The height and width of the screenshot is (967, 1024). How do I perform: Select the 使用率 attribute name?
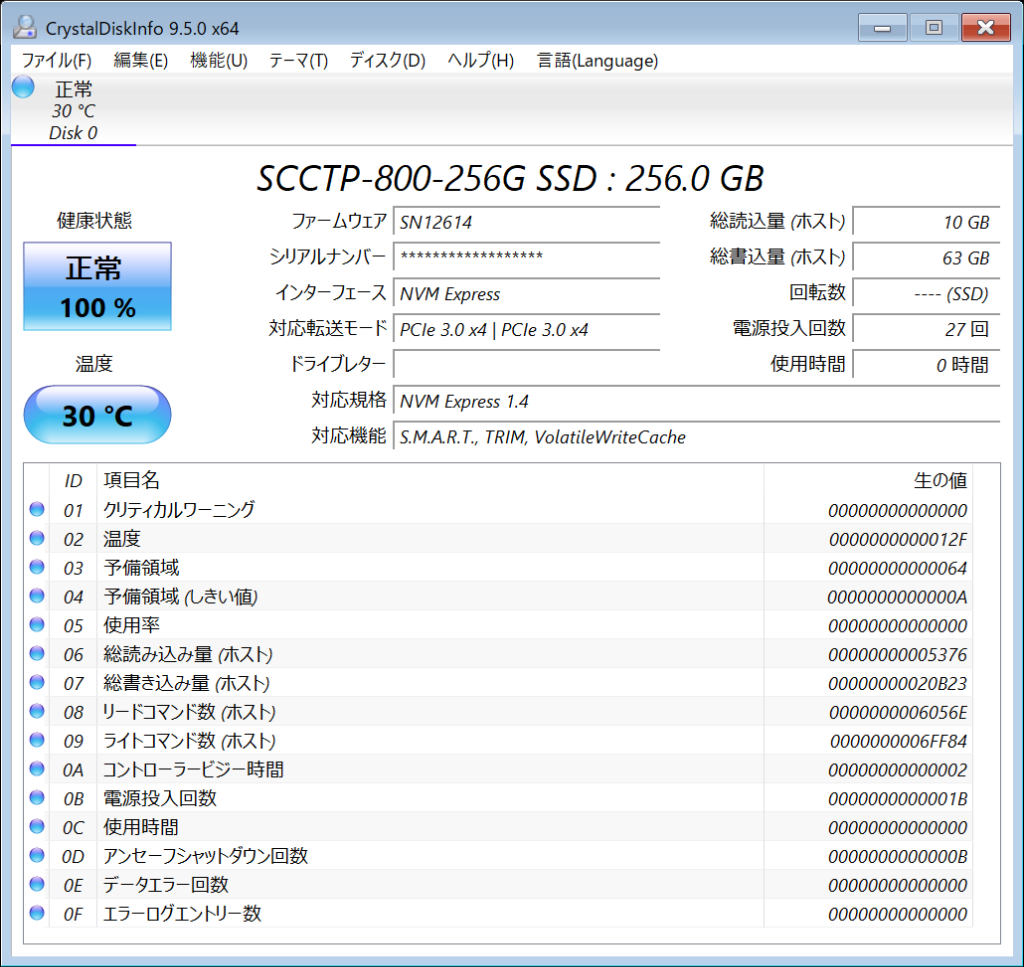click(131, 625)
